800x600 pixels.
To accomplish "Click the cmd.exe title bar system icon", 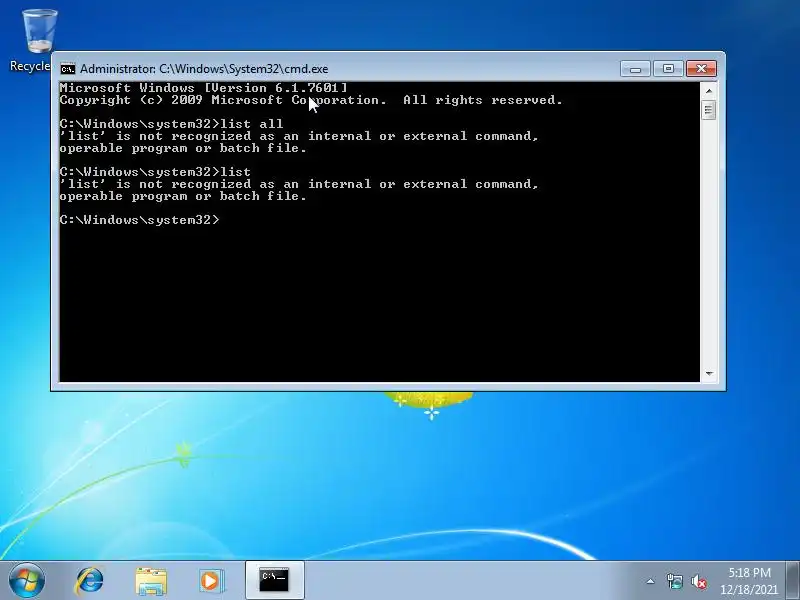I will [x=67, y=69].
